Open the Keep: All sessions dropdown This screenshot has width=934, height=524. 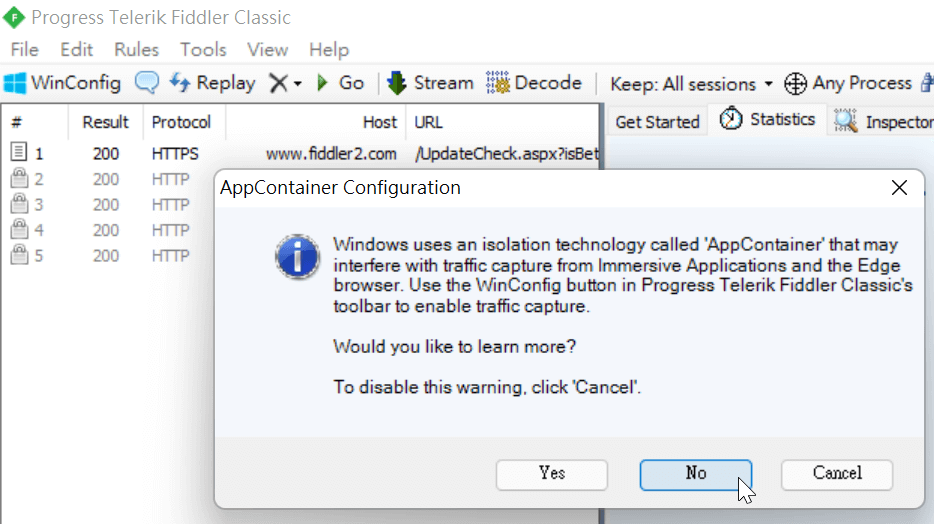click(691, 83)
